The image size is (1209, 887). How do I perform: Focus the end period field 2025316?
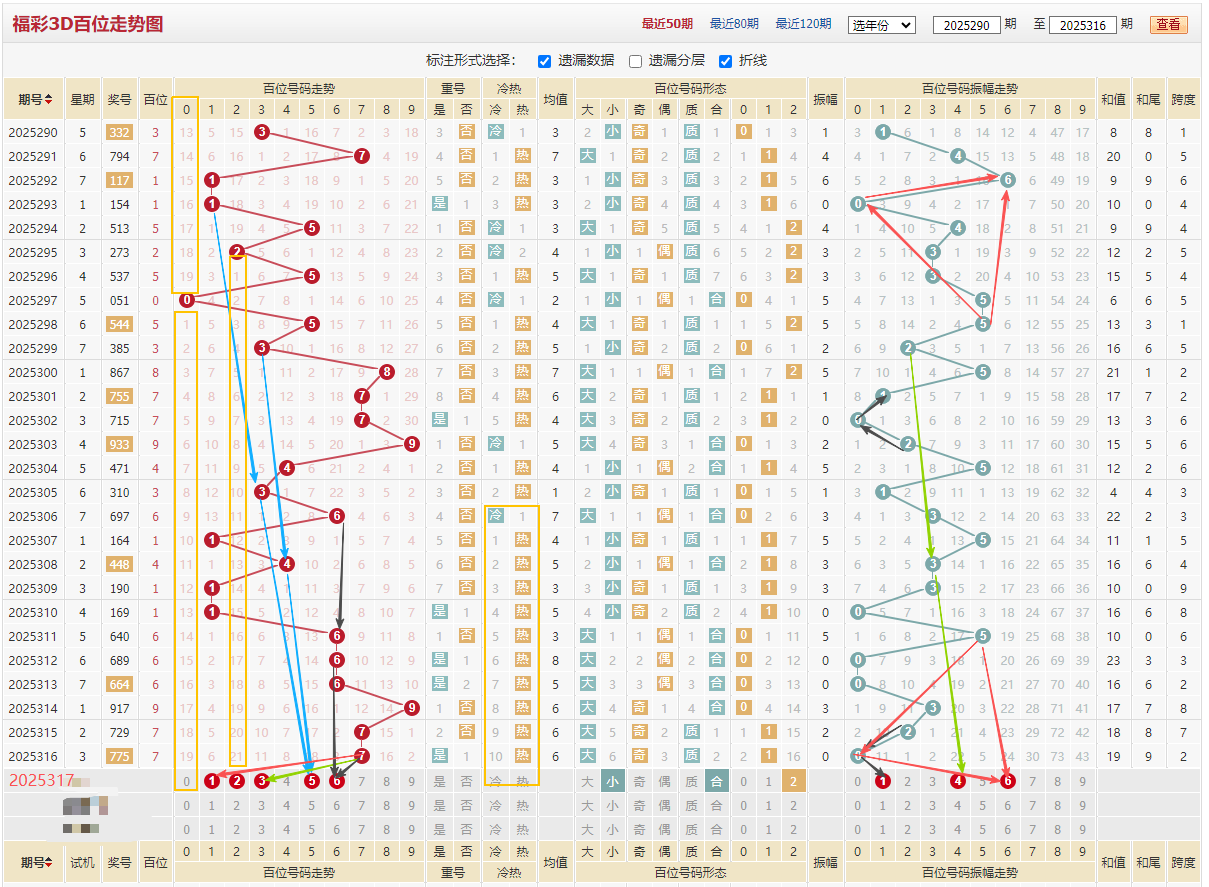point(1083,25)
